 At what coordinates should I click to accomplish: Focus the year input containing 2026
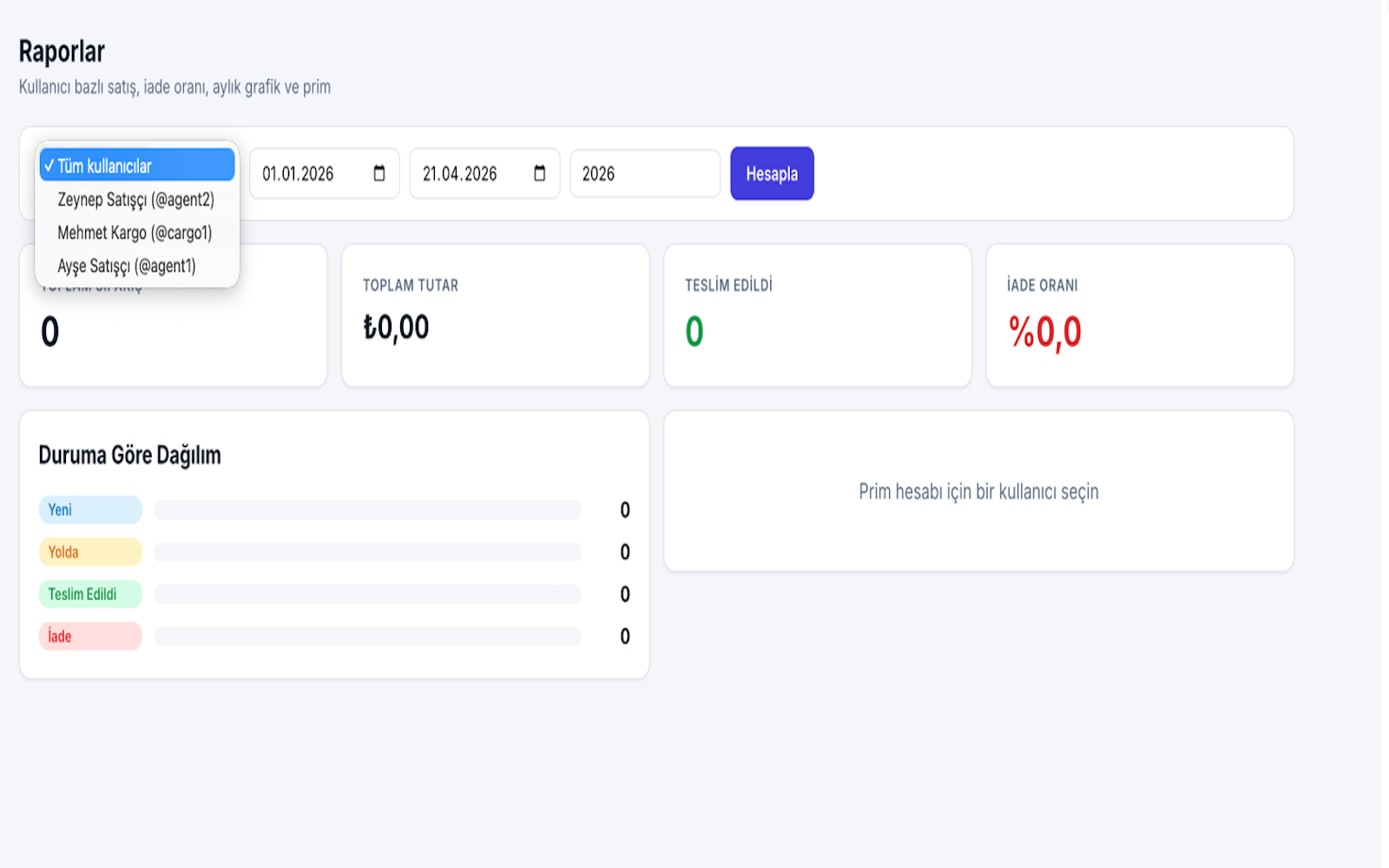coord(644,174)
